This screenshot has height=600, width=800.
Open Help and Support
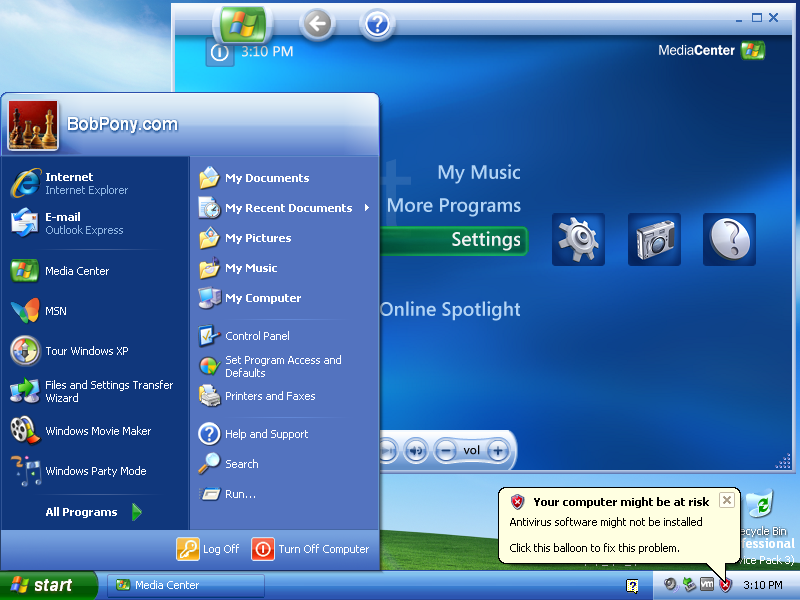283,434
